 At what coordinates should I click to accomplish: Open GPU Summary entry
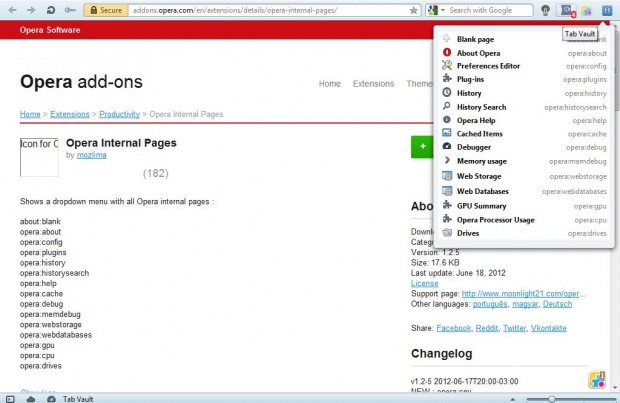click(524, 206)
